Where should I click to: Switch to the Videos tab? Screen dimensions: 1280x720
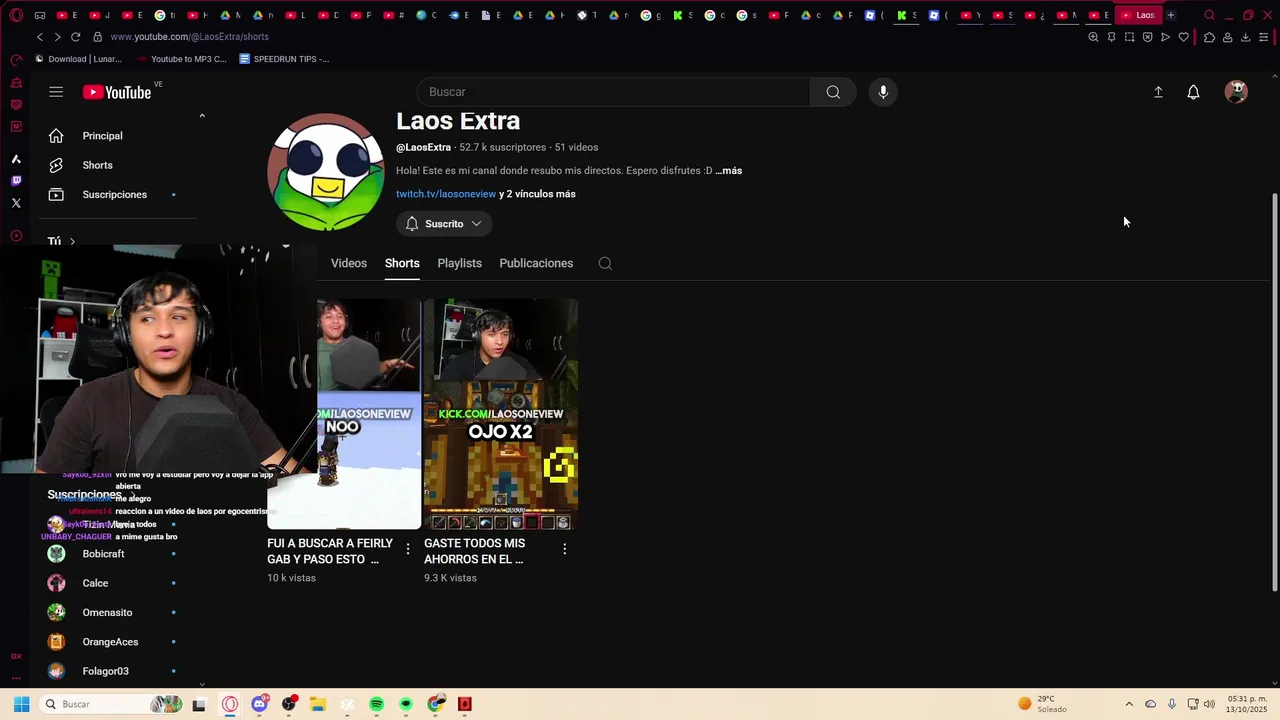(349, 263)
